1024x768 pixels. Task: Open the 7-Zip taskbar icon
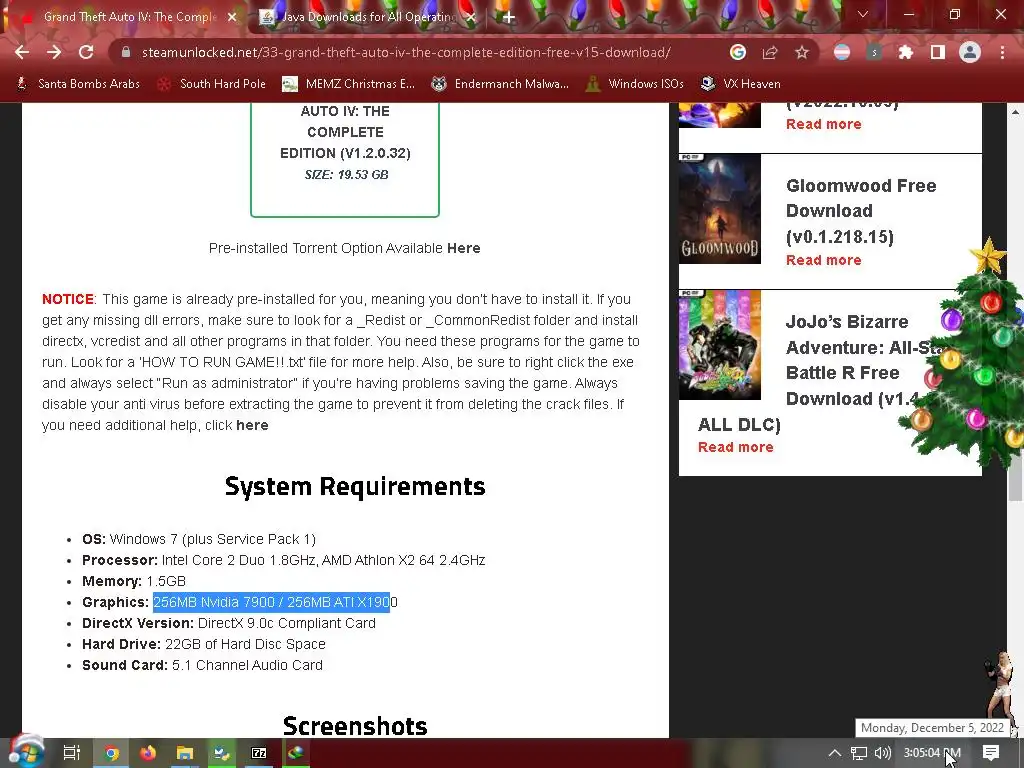coord(259,753)
